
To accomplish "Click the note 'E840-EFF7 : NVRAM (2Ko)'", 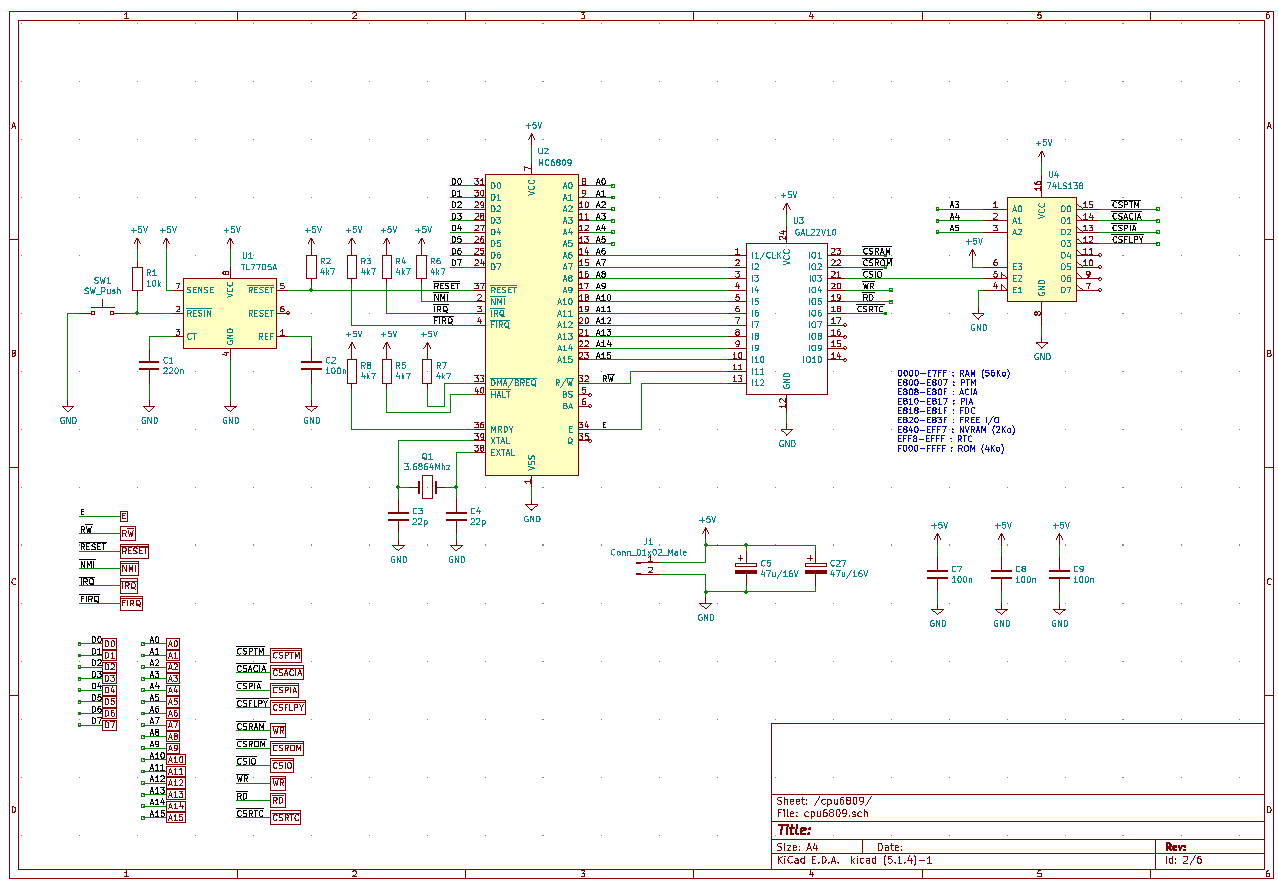I will [956, 430].
